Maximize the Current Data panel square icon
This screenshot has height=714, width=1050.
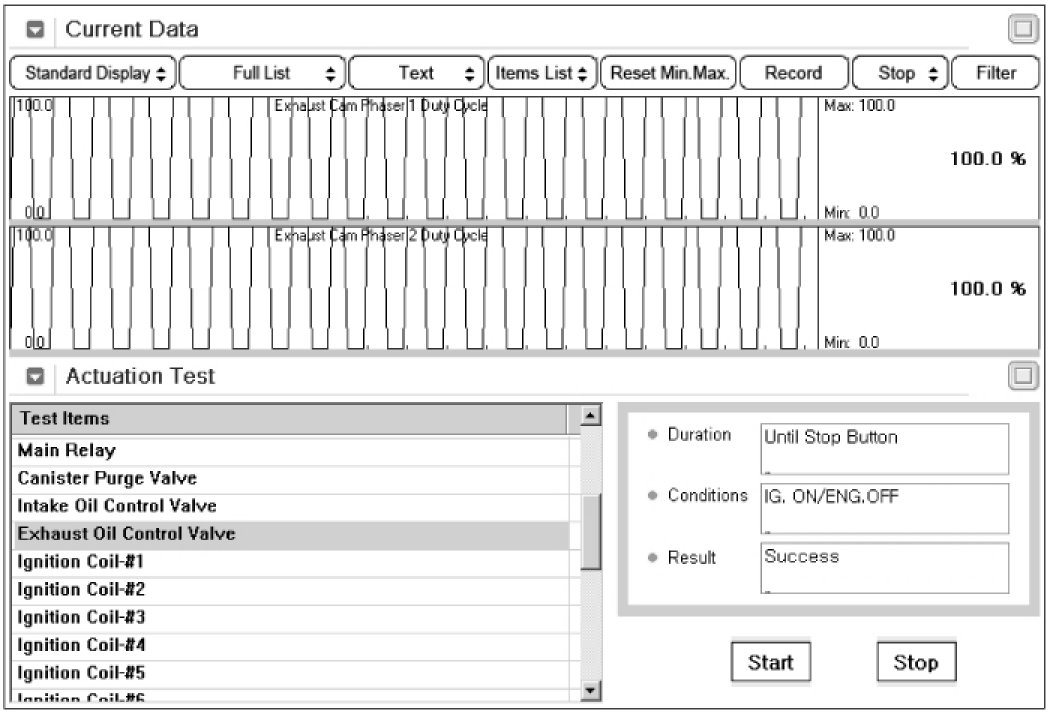pos(1022,30)
